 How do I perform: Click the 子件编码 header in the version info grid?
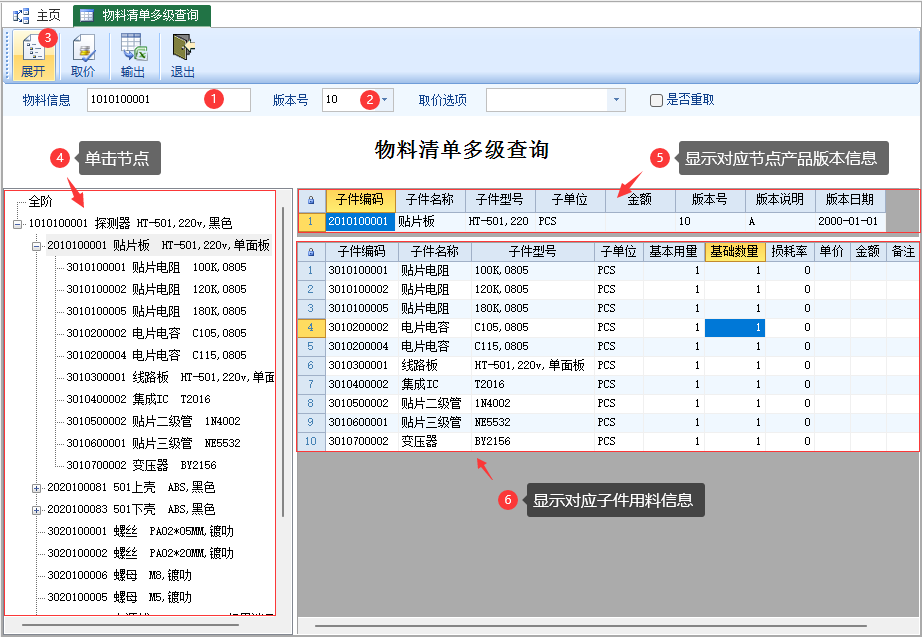360,201
